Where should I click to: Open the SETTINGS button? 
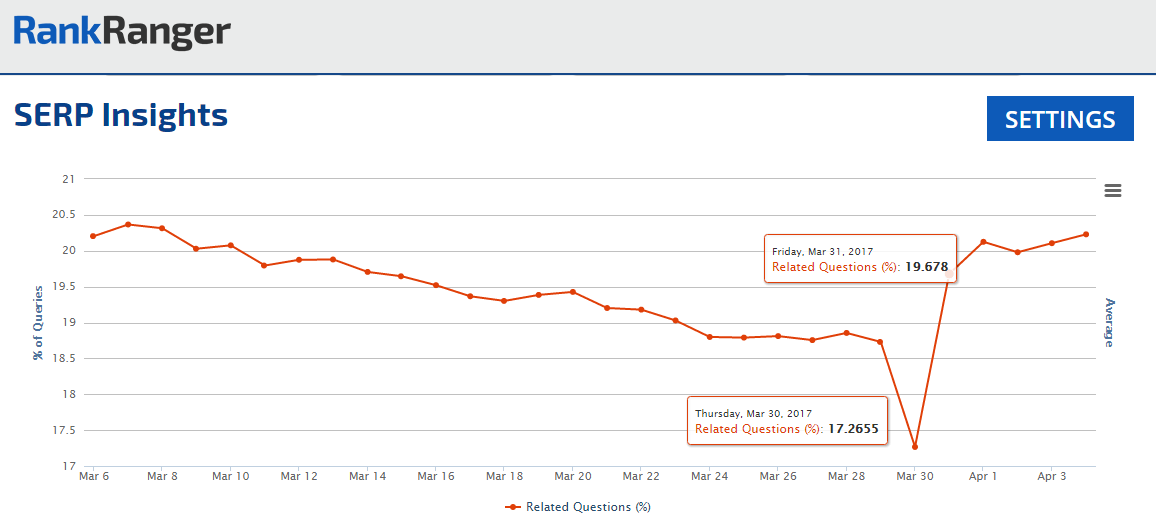1059,119
